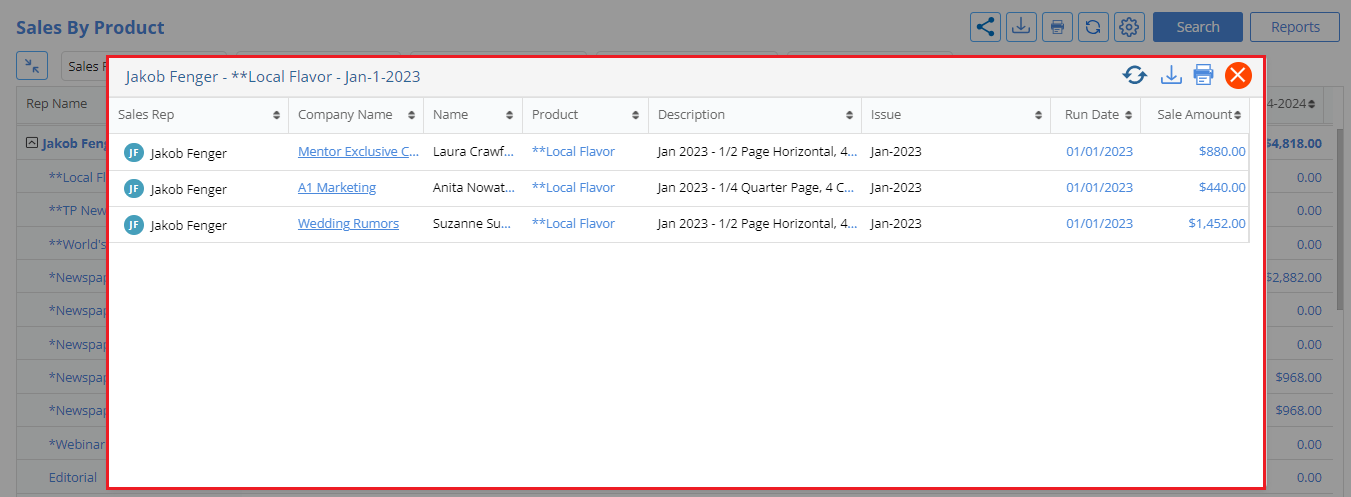Click JF avatar in Mentor Exclusive row

point(133,153)
